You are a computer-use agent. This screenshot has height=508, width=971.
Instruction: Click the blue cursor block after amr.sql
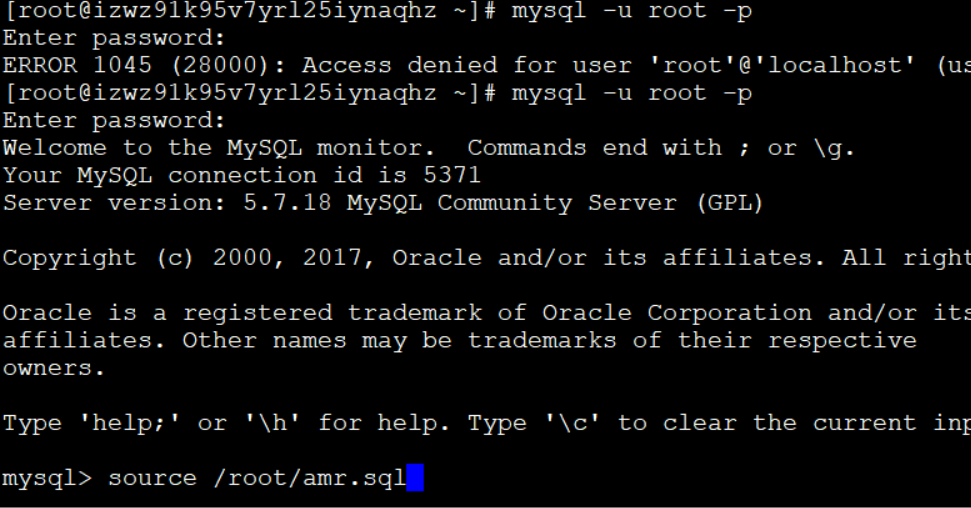point(415,478)
